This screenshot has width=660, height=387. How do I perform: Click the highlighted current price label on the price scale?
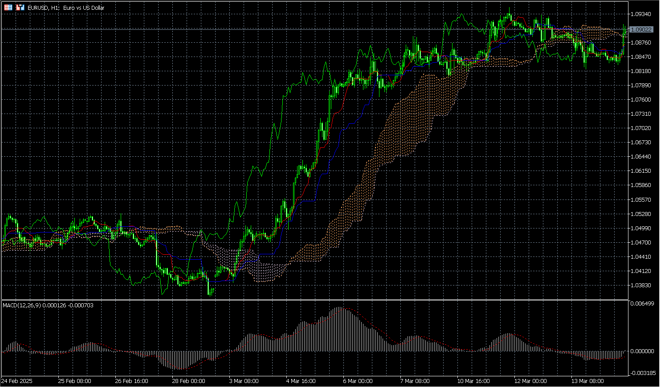pyautogui.click(x=640, y=29)
